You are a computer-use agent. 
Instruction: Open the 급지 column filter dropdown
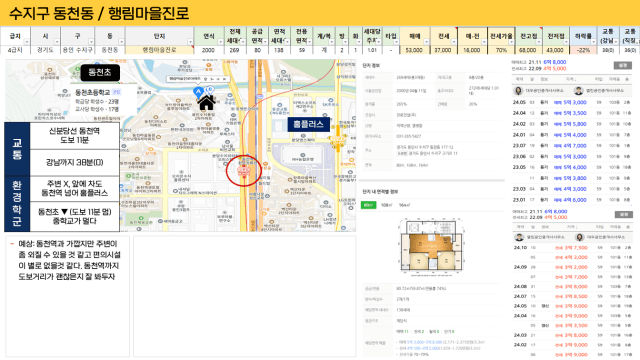(x=27, y=42)
